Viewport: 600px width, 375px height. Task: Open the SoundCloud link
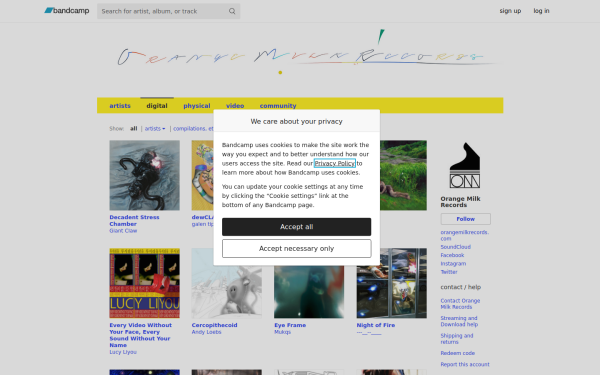(x=455, y=247)
